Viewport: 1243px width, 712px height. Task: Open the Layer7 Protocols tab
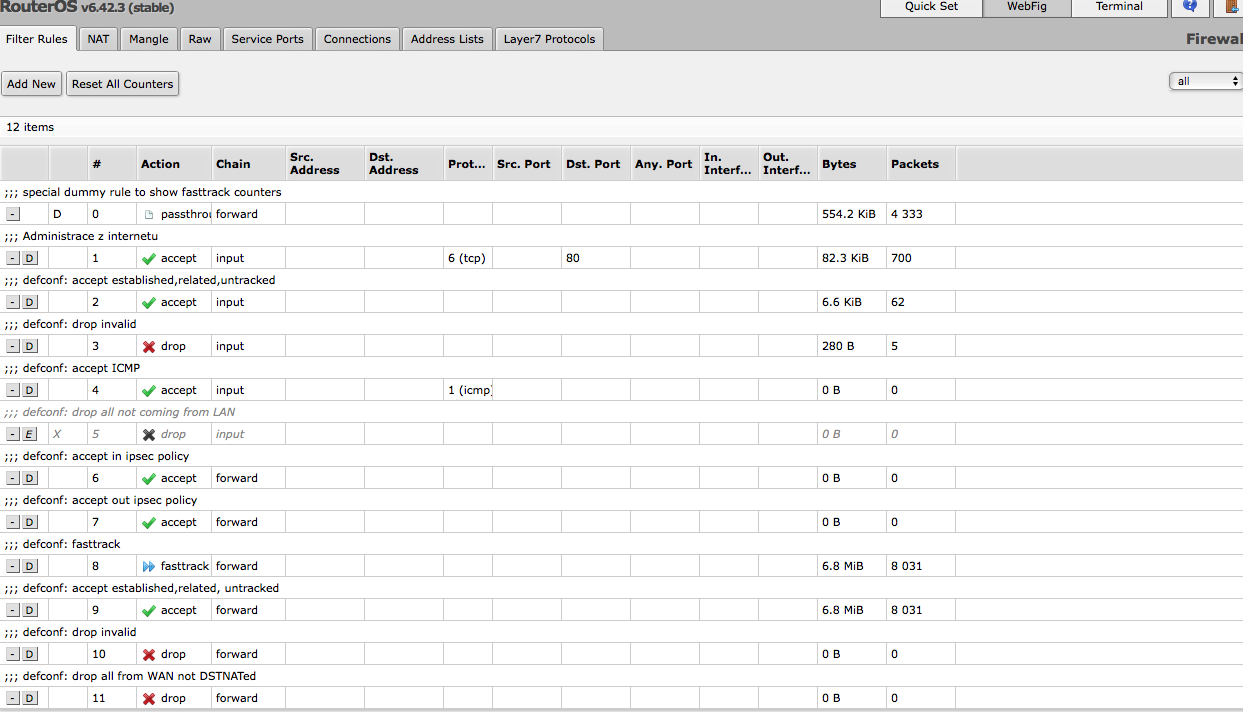tap(549, 39)
